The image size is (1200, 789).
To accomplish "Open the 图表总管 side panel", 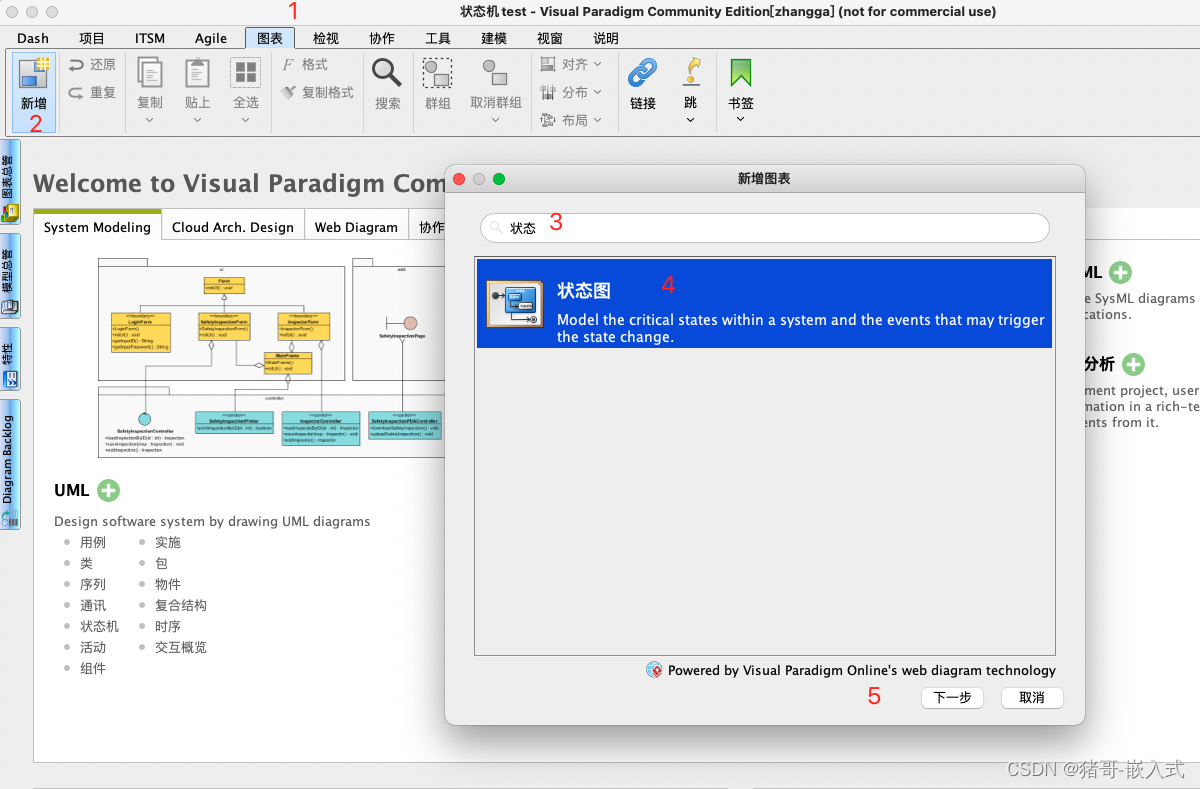I will pos(10,183).
